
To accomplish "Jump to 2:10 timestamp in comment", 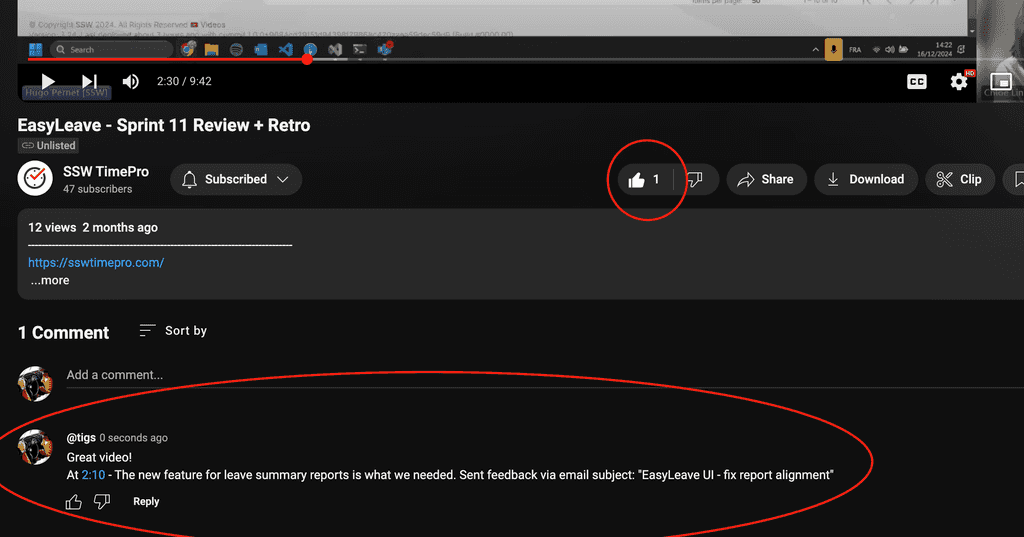I will click(x=93, y=475).
